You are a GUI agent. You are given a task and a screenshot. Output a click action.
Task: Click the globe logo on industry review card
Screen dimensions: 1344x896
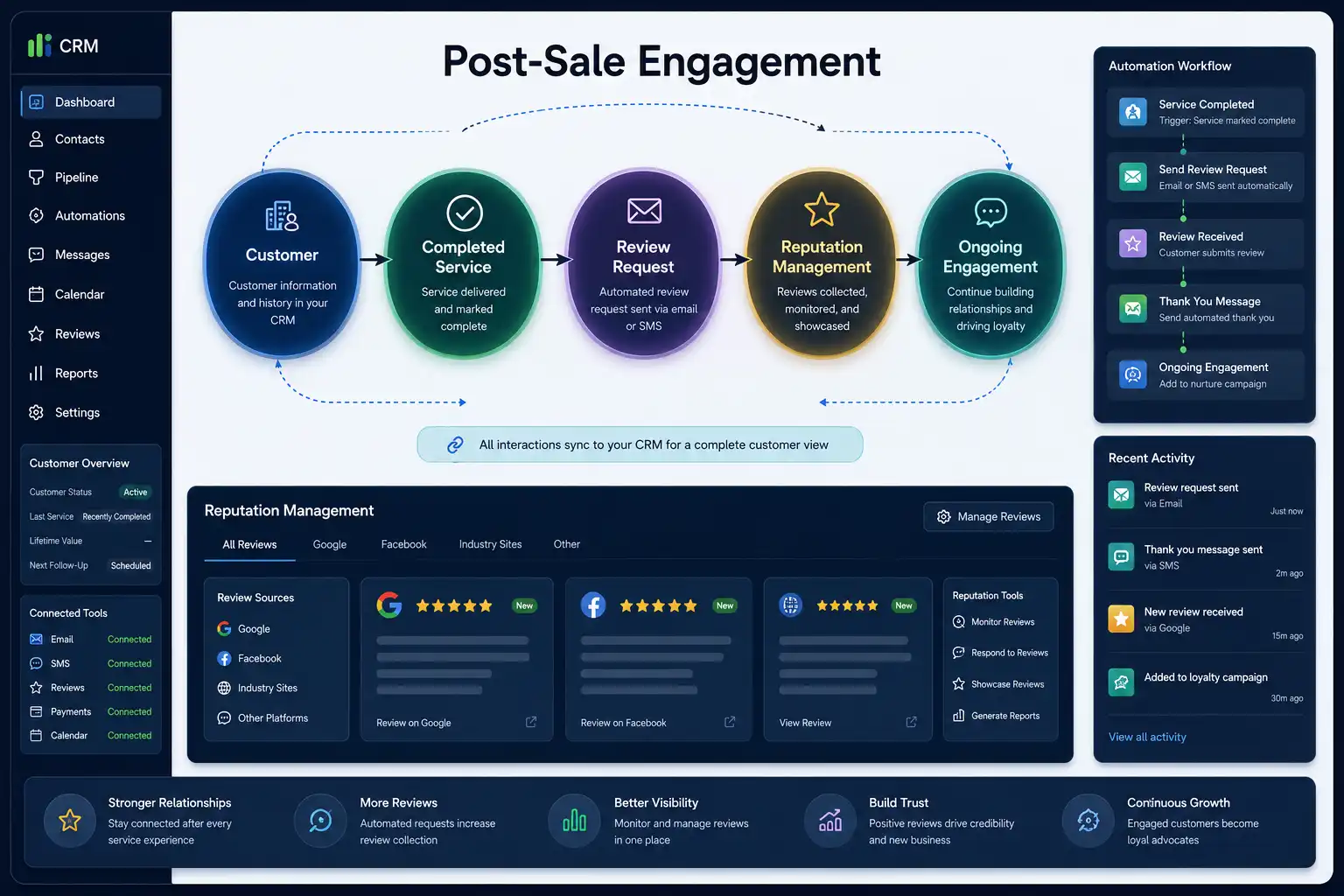791,605
